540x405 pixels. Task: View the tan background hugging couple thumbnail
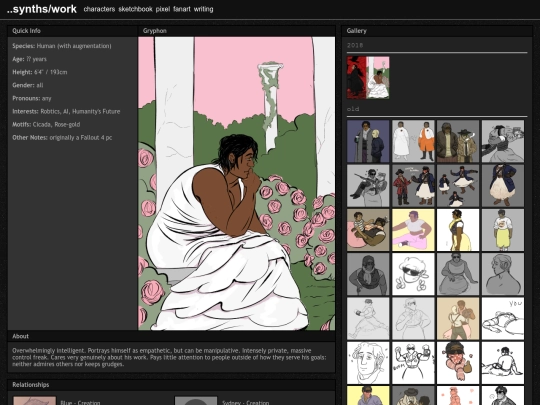458,319
